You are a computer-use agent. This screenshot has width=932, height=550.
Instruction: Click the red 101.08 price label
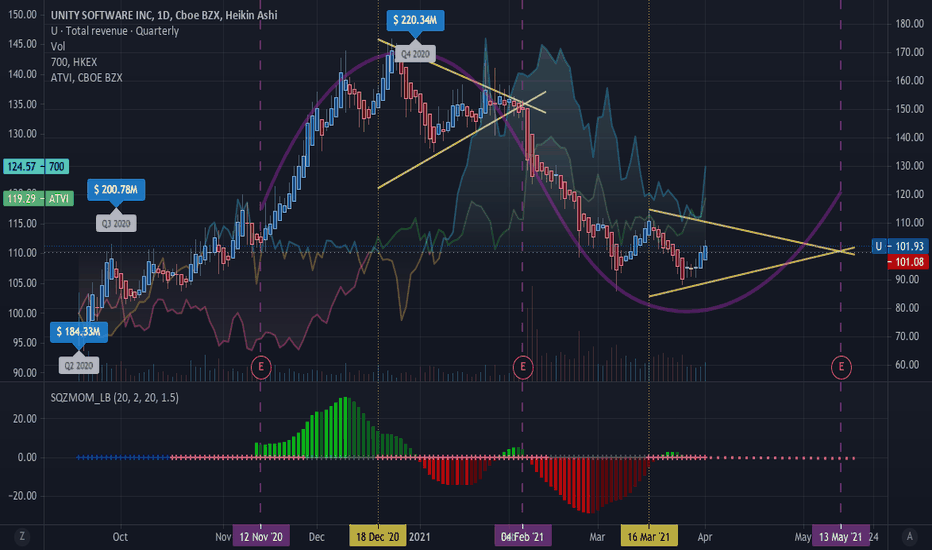908,262
